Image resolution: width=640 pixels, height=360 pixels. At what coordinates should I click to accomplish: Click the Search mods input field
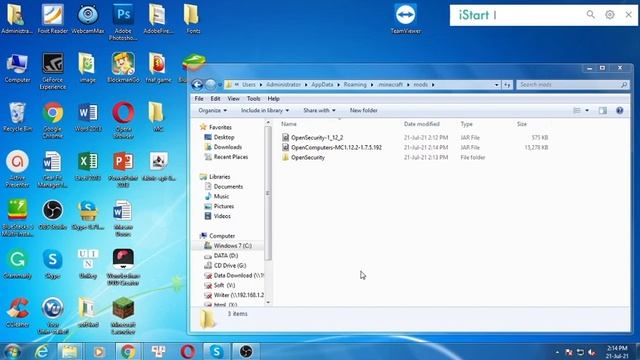pos(572,84)
